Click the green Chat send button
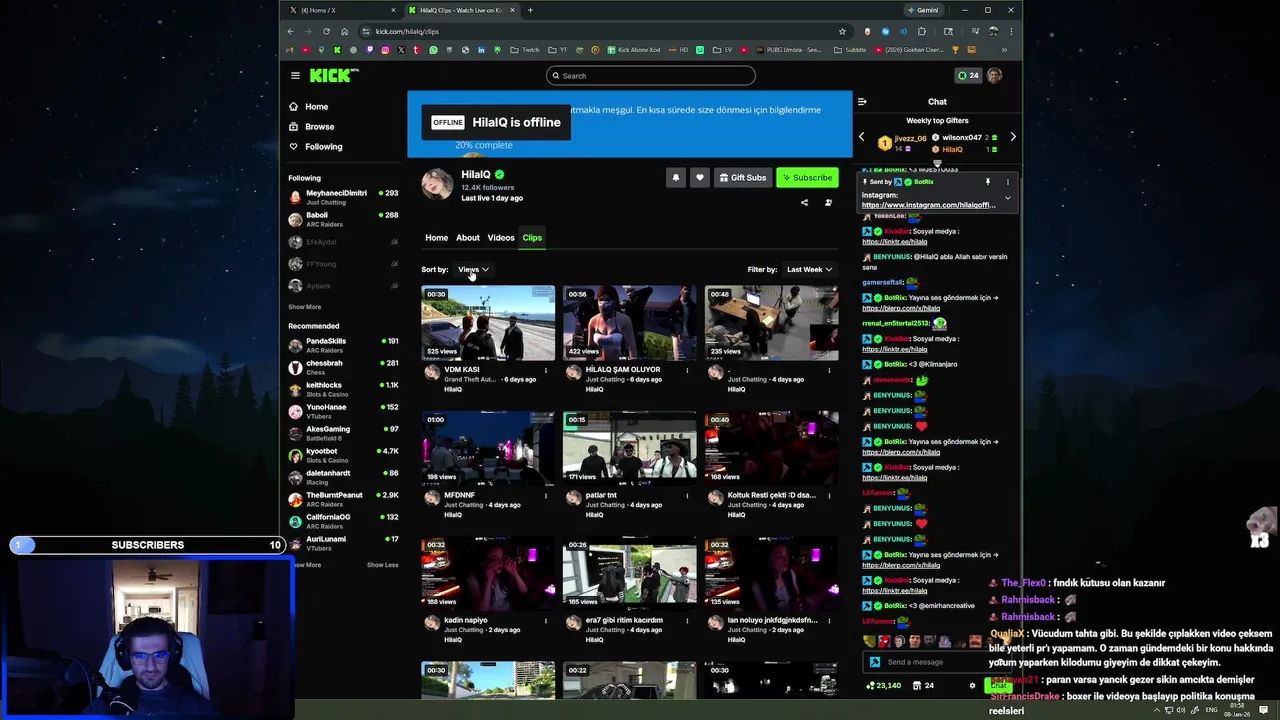This screenshot has width=1280, height=720. (998, 686)
